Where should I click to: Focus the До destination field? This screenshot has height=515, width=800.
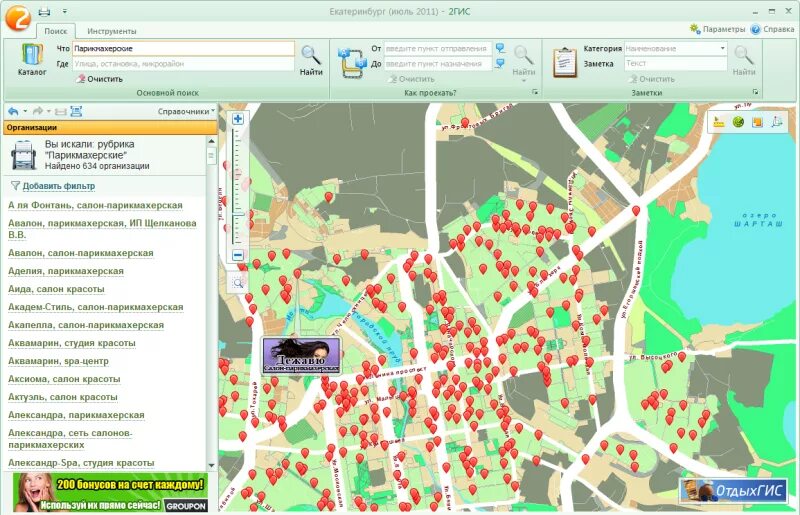(x=437, y=64)
